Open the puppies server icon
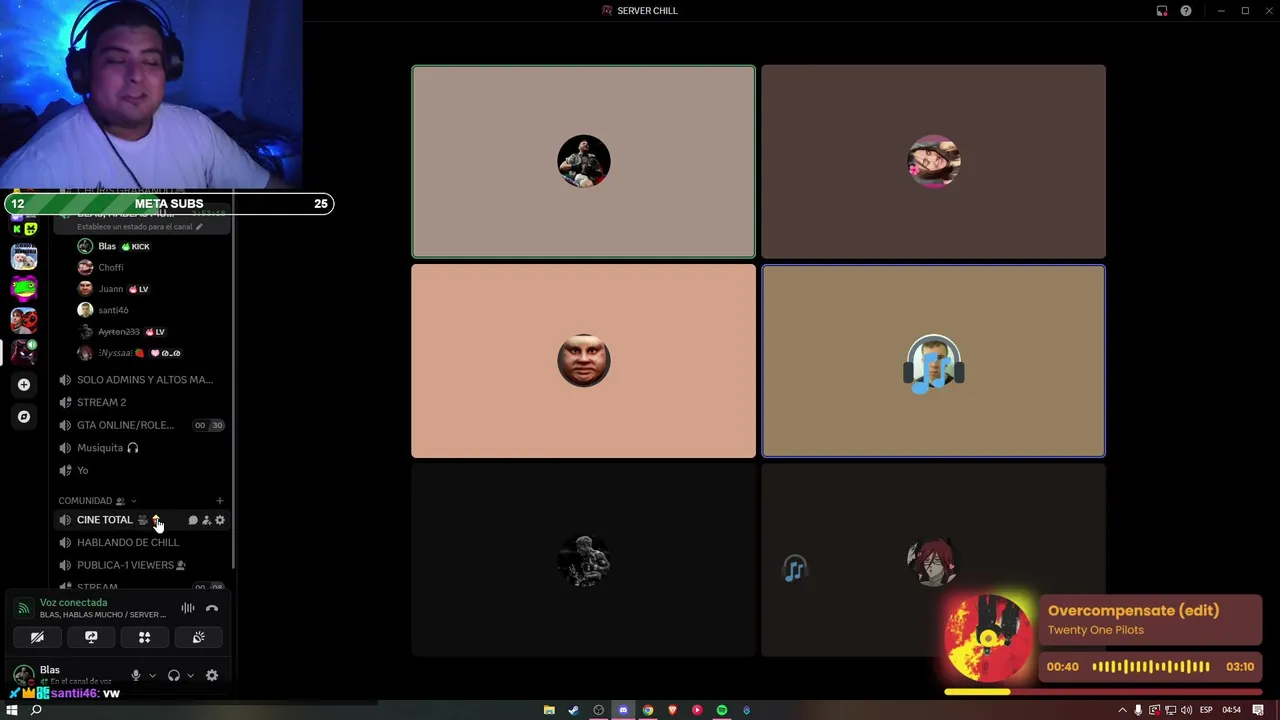Screen dimensions: 1280x720 click(24, 256)
